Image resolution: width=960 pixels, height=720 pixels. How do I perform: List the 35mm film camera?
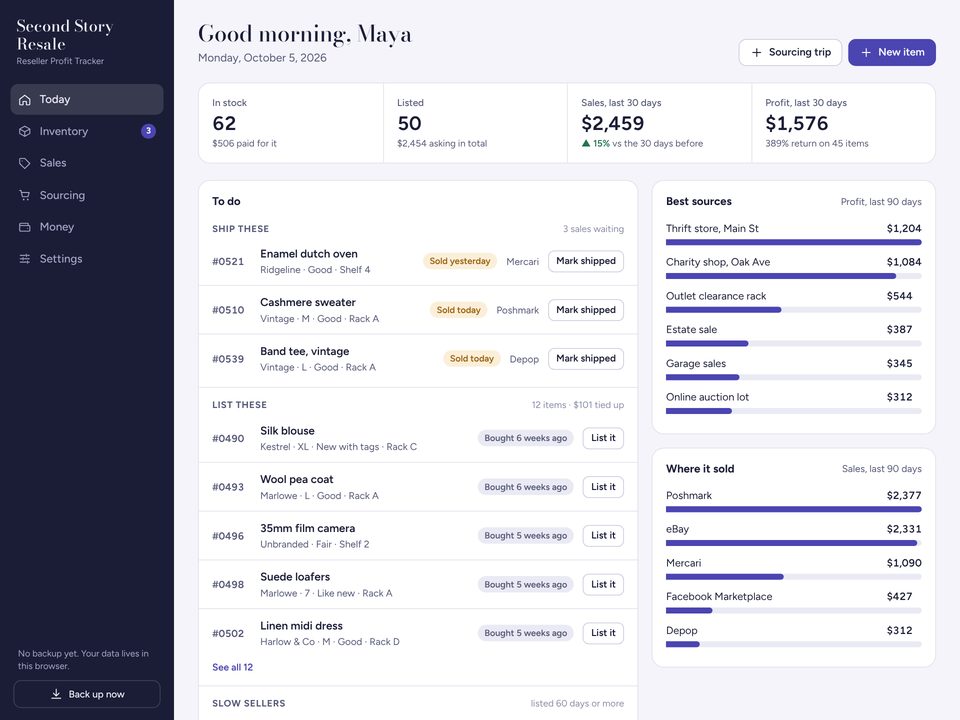(x=603, y=535)
